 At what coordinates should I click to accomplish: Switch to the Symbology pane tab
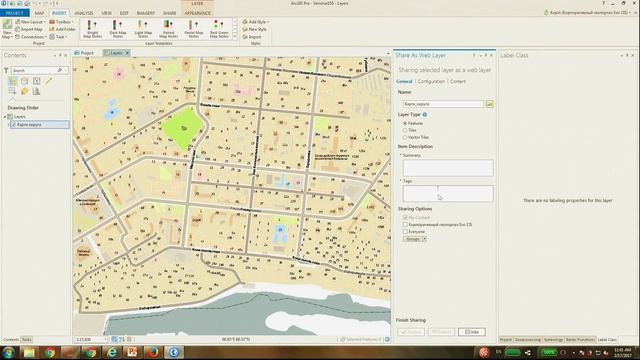pyautogui.click(x=553, y=340)
